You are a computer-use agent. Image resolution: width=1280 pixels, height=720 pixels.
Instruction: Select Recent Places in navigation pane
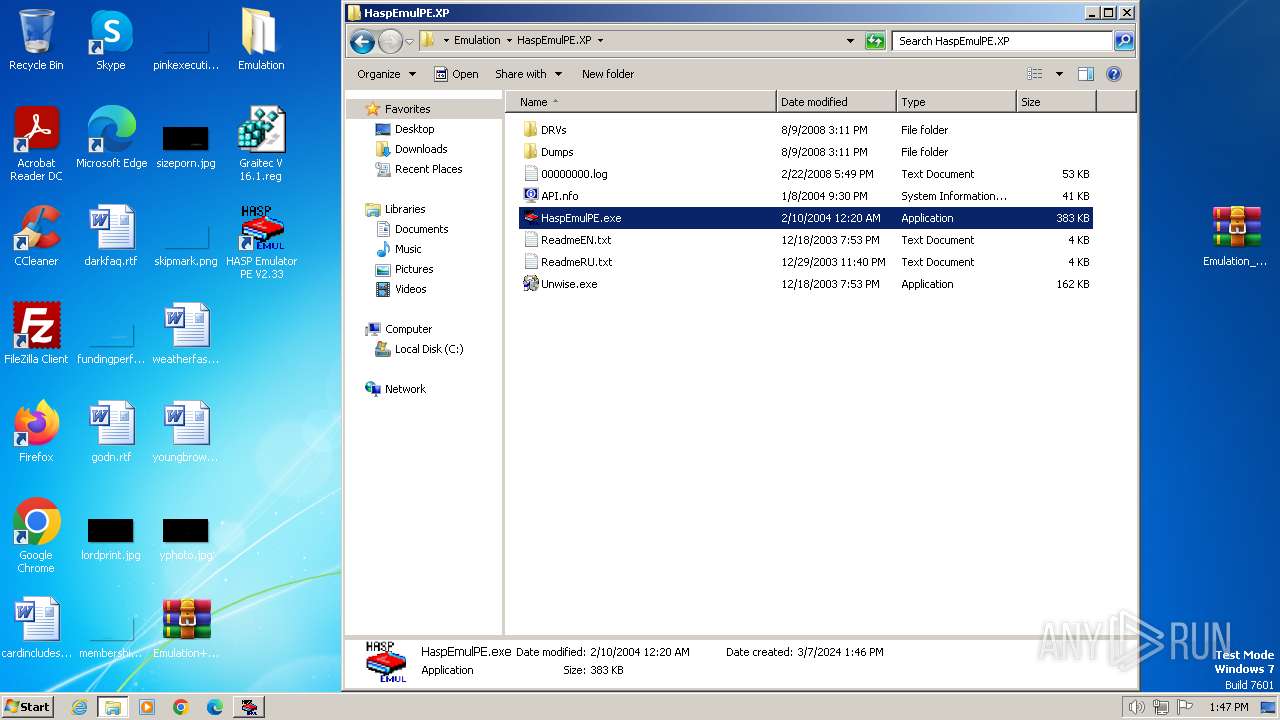tap(428, 169)
